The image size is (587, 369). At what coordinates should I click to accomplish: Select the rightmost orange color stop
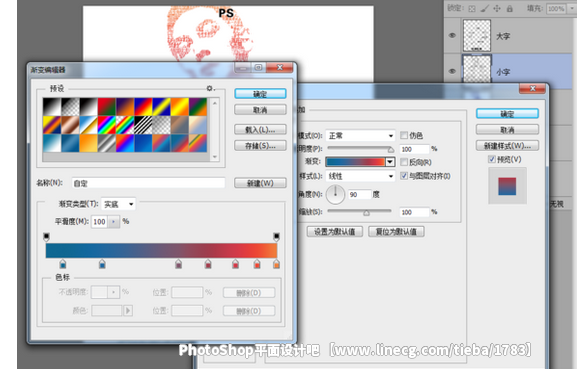(276, 264)
